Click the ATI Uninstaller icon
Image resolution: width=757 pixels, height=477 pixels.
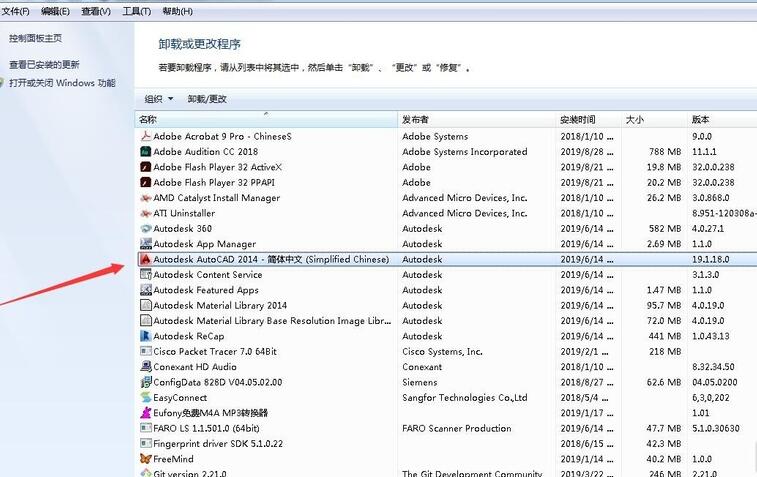tap(145, 213)
